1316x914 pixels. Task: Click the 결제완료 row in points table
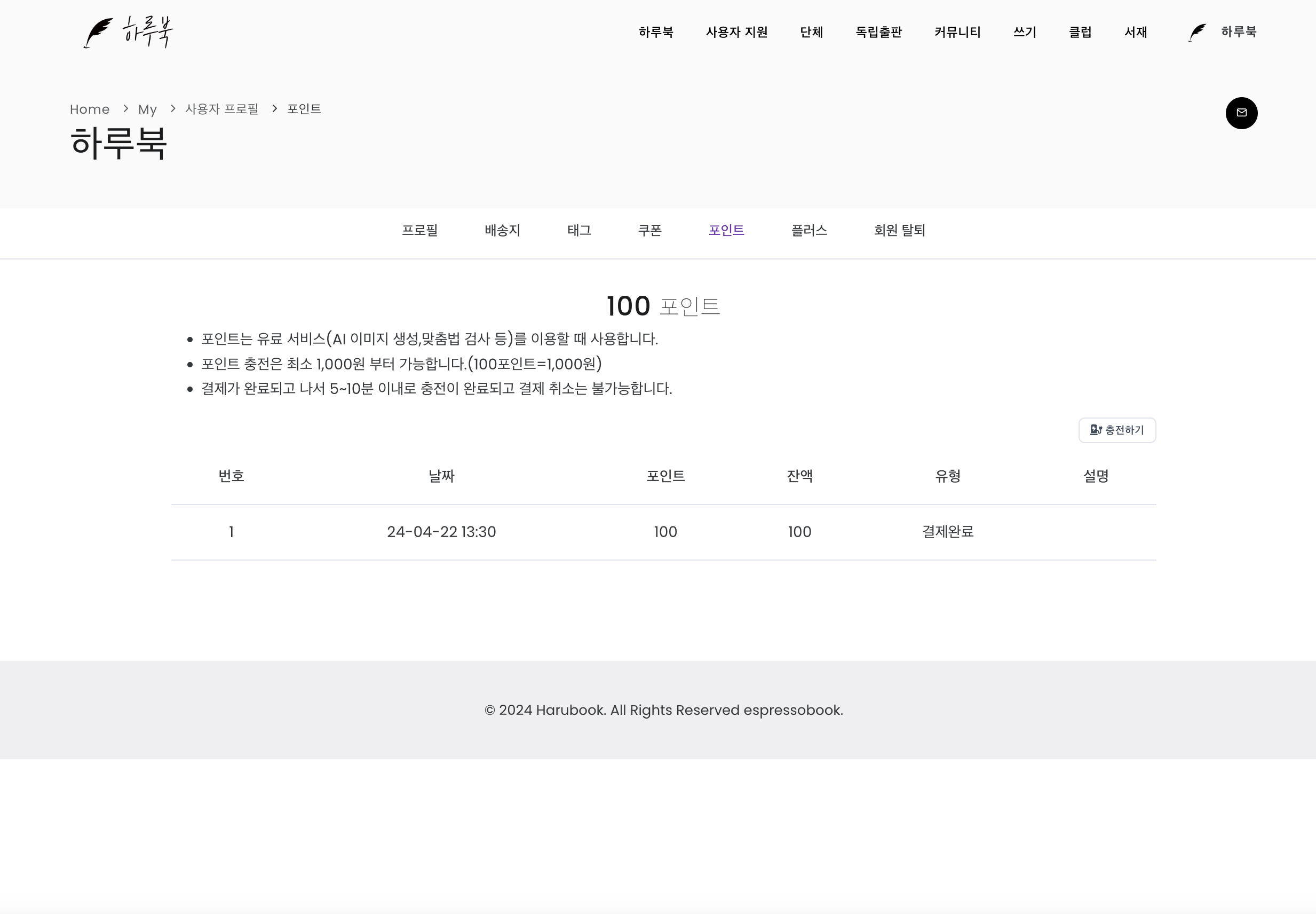[x=947, y=531]
